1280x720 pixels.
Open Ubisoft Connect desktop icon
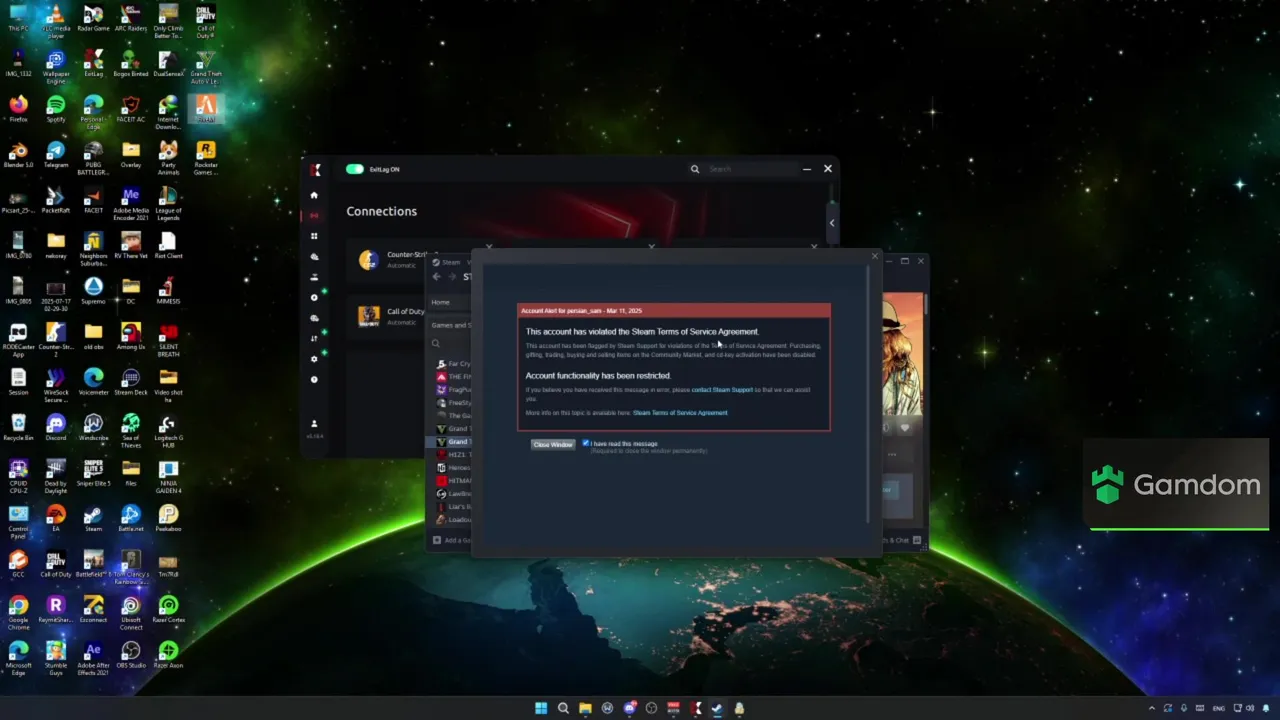(131, 612)
